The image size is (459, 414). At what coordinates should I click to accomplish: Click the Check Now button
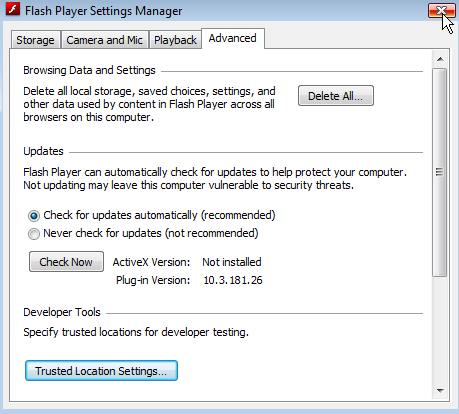[x=66, y=262]
